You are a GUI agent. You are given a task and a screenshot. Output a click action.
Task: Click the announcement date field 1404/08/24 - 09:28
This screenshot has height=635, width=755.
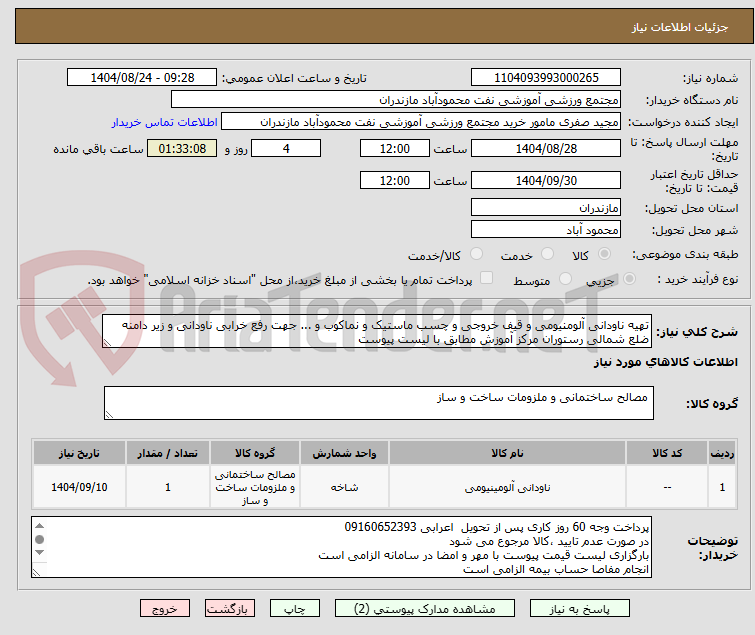click(142, 78)
